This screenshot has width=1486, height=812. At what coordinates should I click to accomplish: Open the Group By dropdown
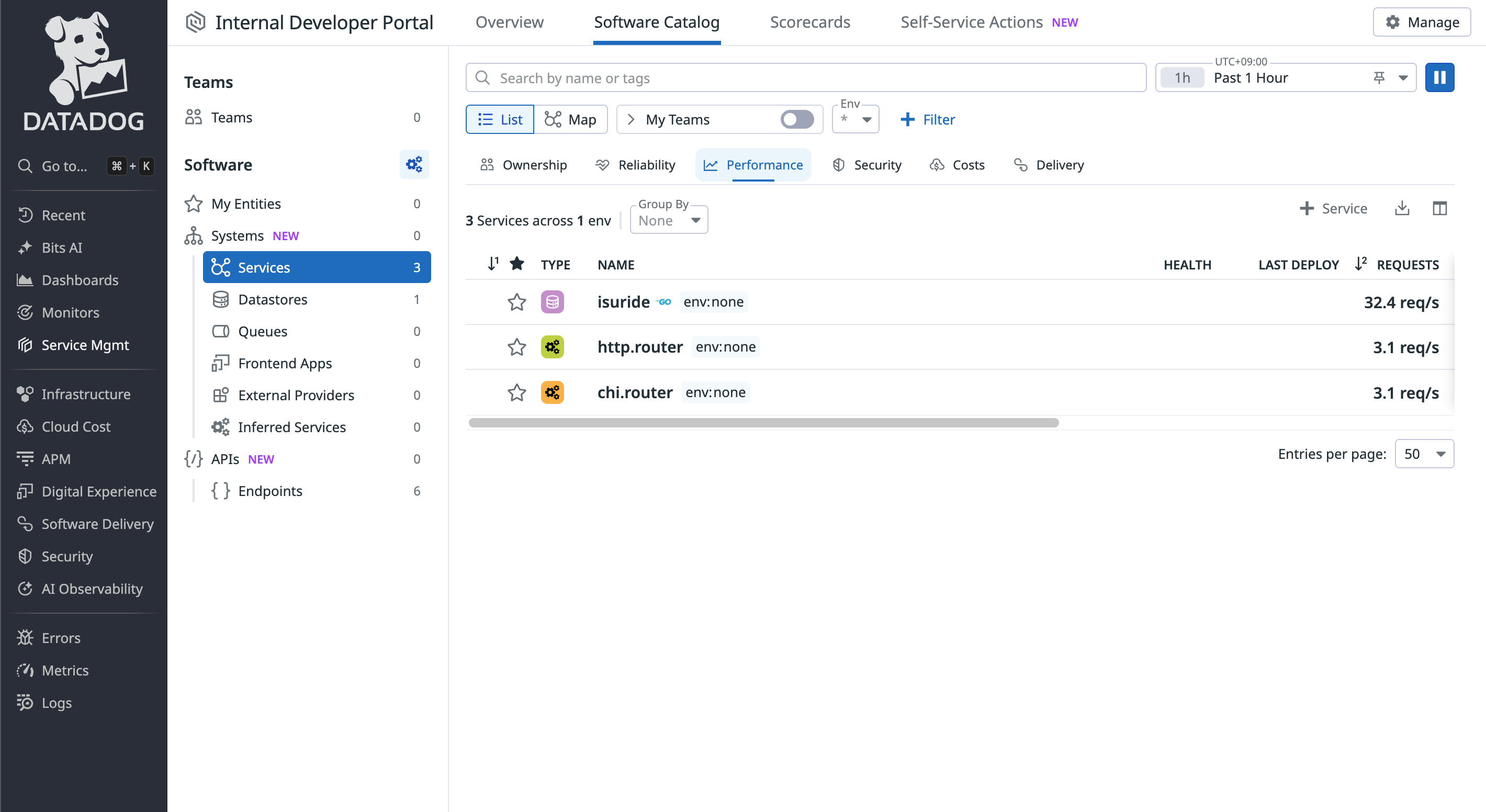[x=669, y=220]
